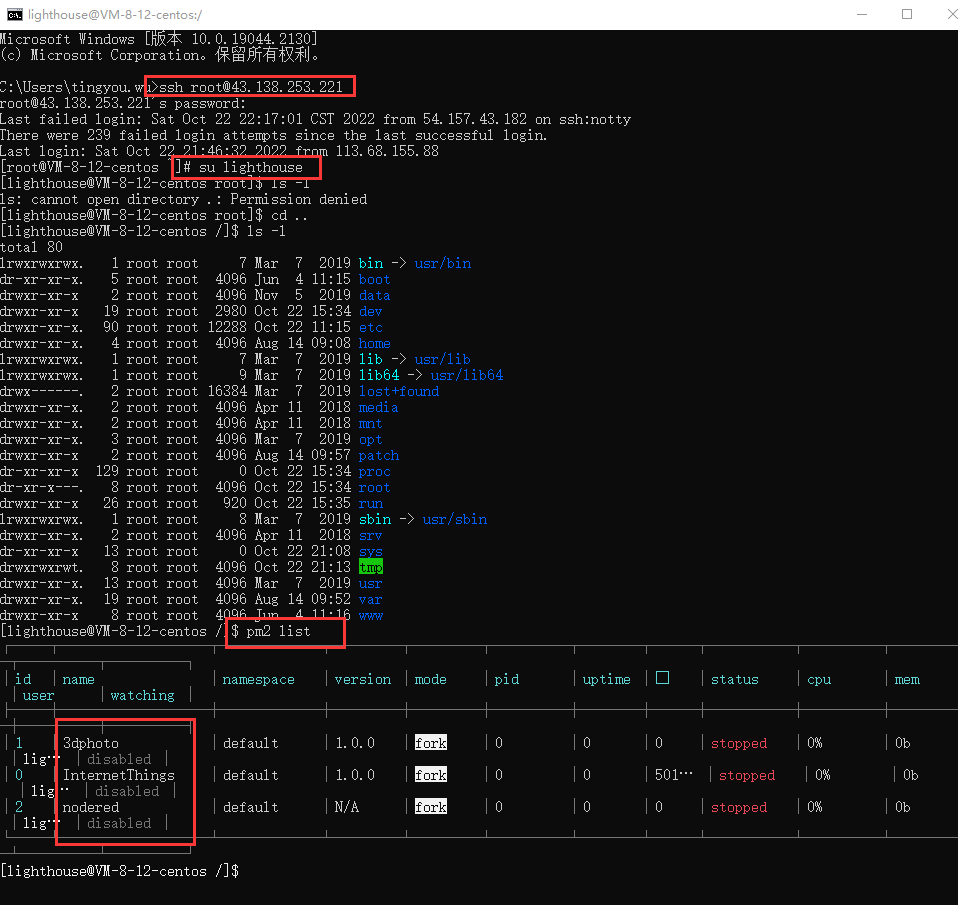958x905 pixels.
Task: Click the 'su lighthouse' command text
Action: coord(250,167)
